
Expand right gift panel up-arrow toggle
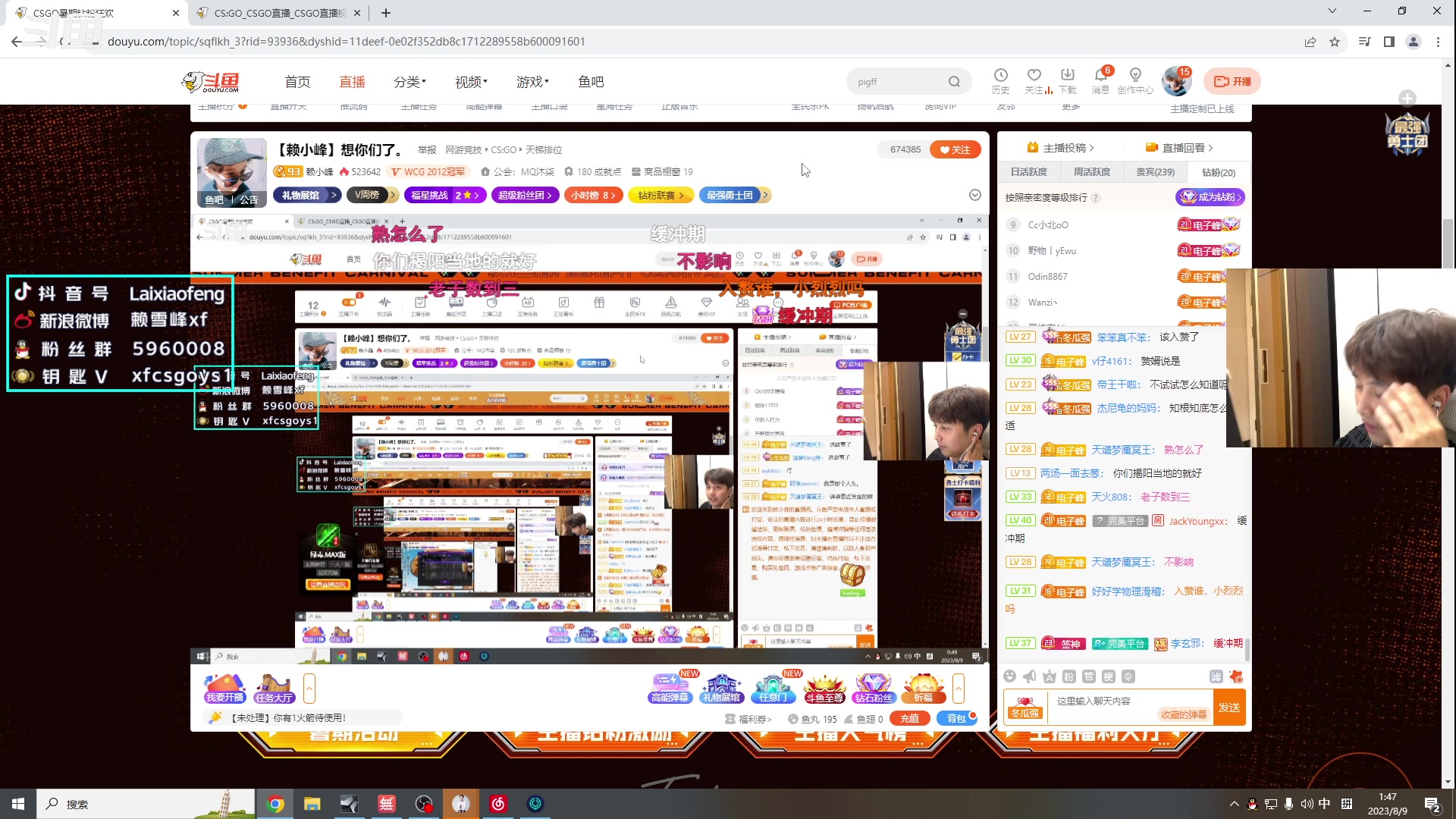coord(959,689)
